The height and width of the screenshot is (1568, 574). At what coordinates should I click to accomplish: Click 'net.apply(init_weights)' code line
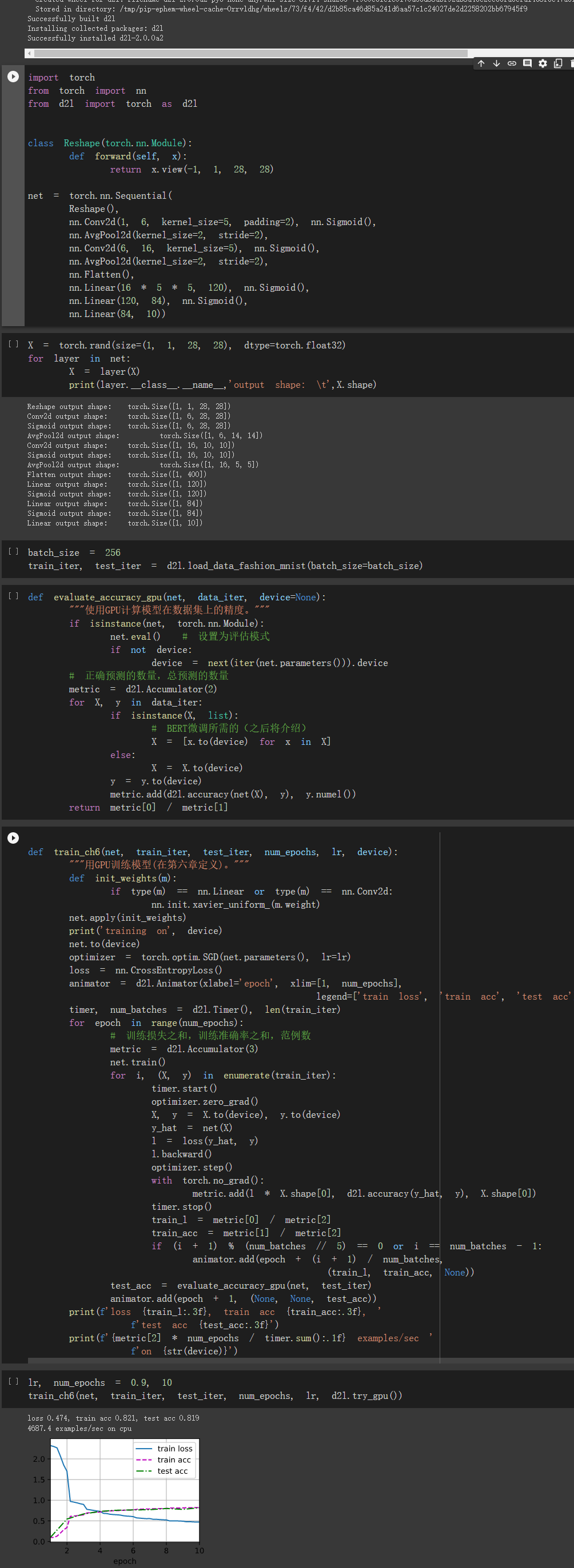[x=127, y=917]
